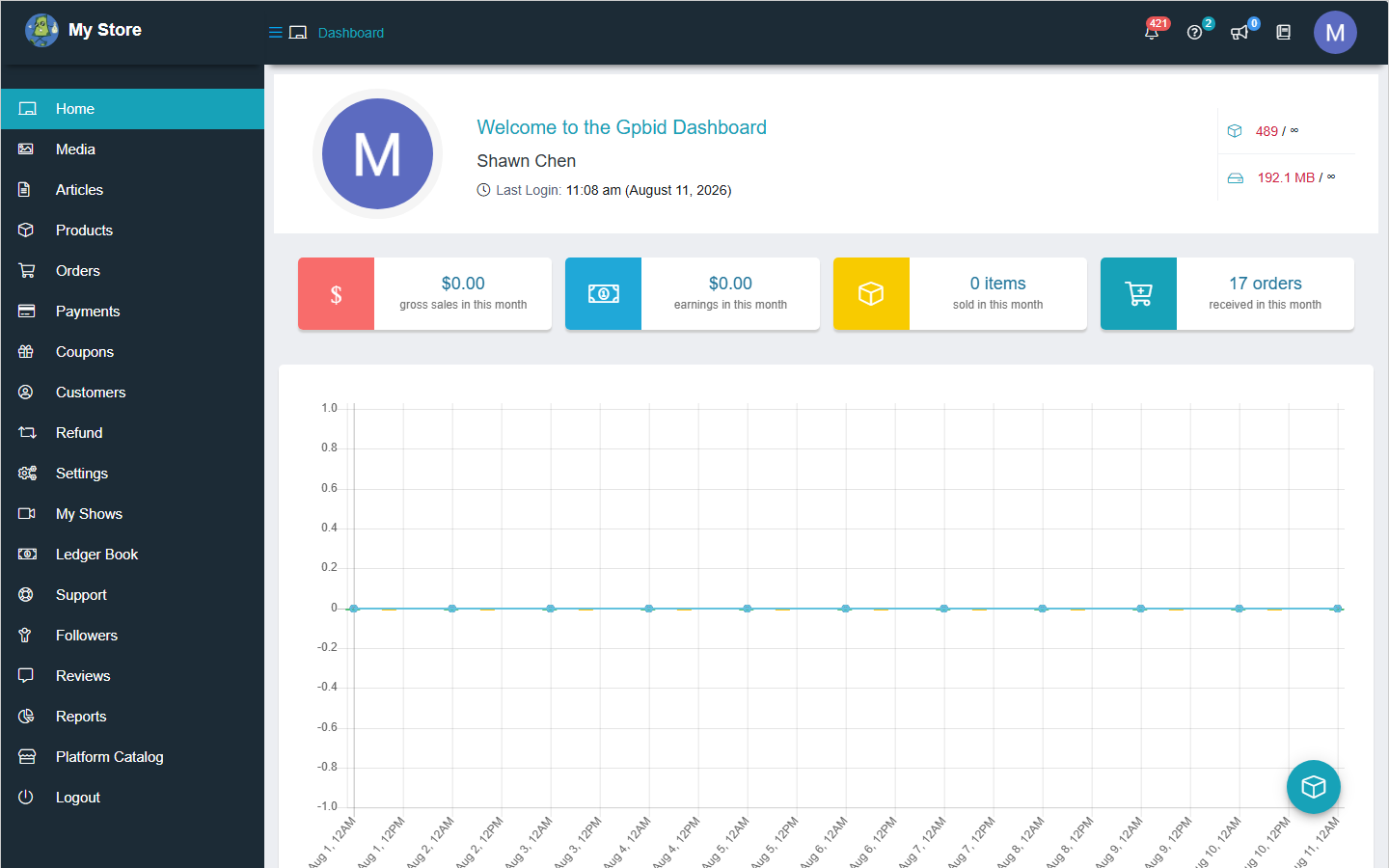Click the Settings gears icon in sidebar
The image size is (1389, 868).
tap(26, 474)
